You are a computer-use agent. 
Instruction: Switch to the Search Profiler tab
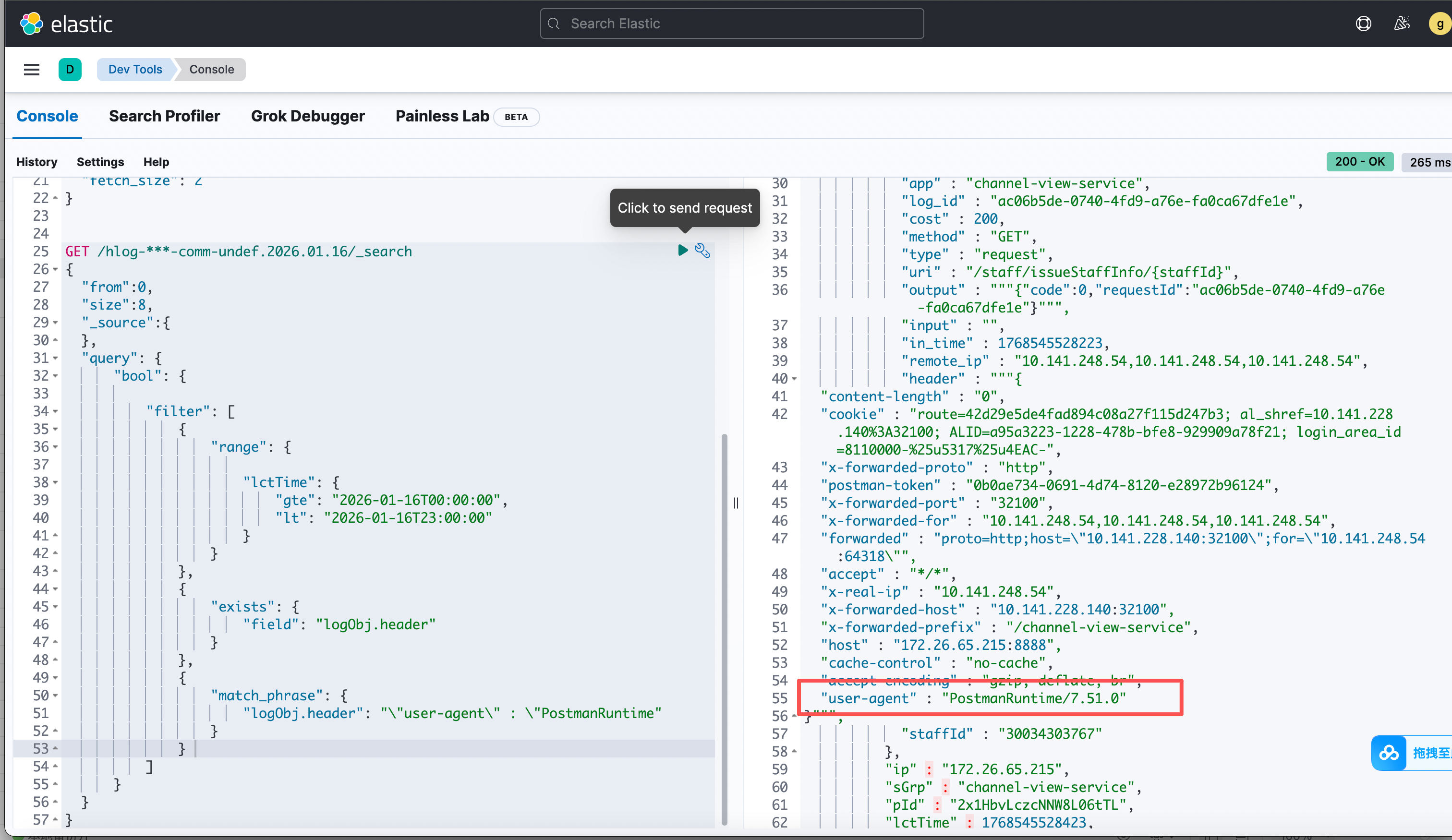[164, 116]
